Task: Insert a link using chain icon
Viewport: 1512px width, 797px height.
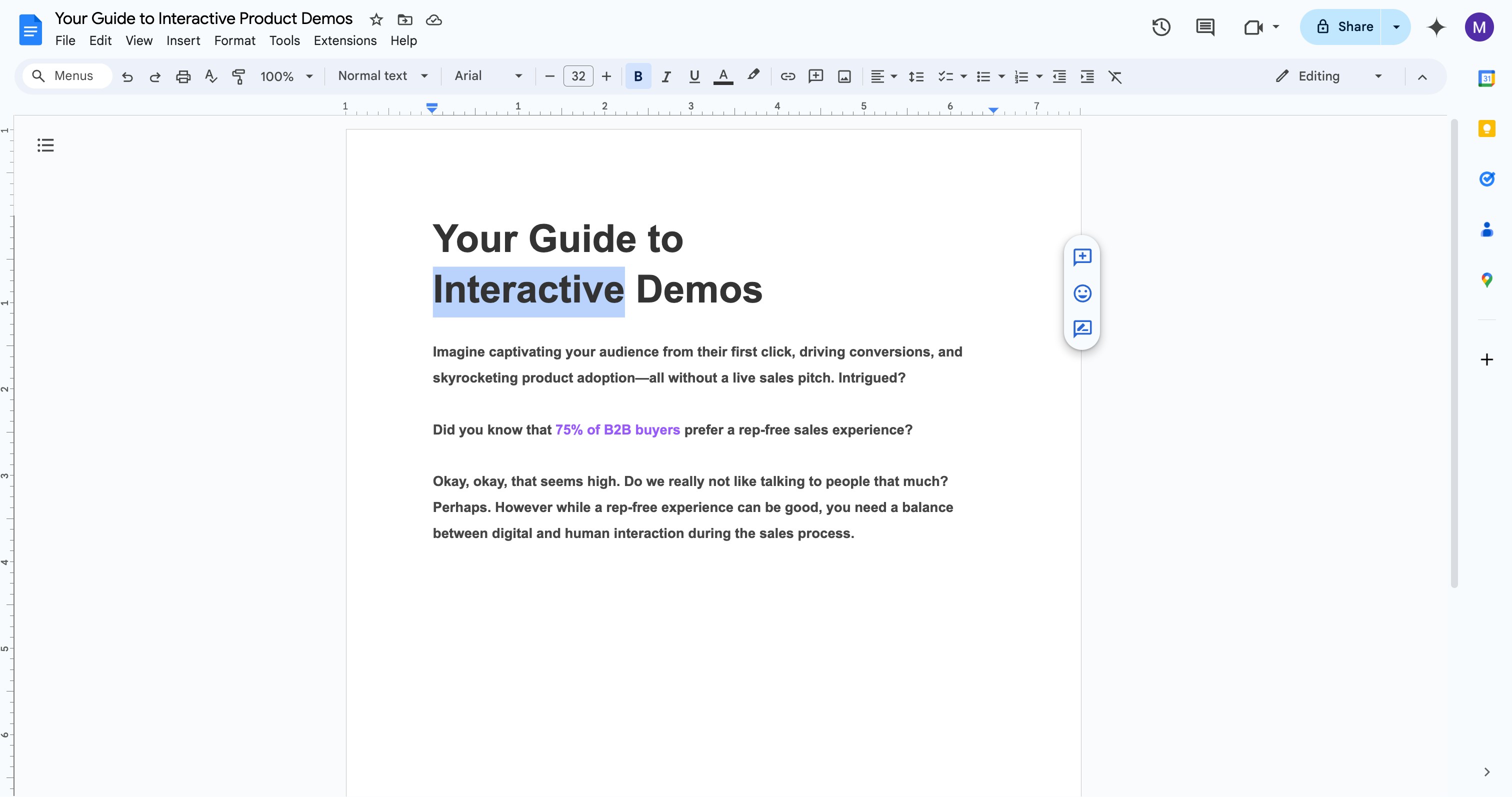Action: coord(787,76)
